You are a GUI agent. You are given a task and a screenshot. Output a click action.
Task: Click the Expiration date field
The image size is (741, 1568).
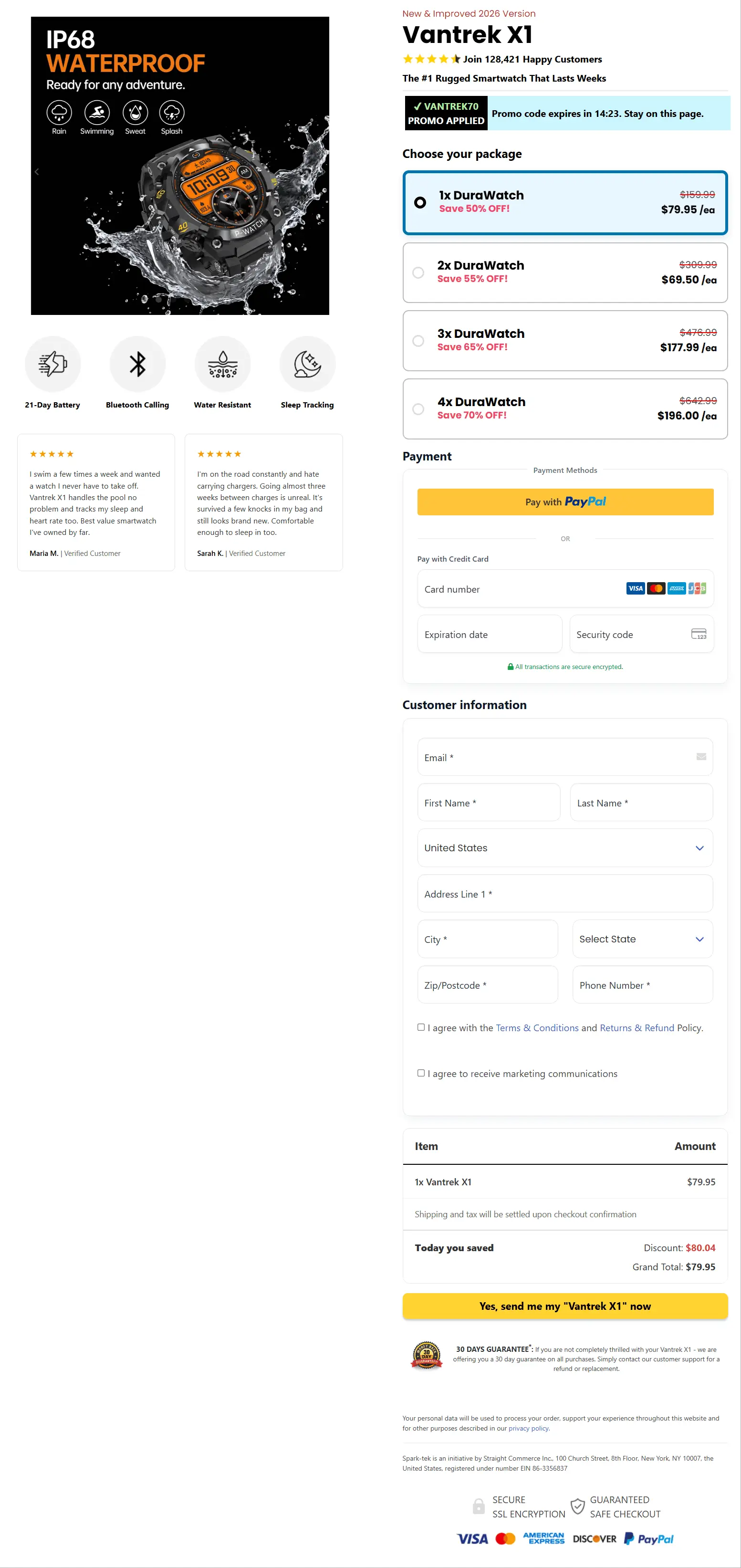coord(490,634)
